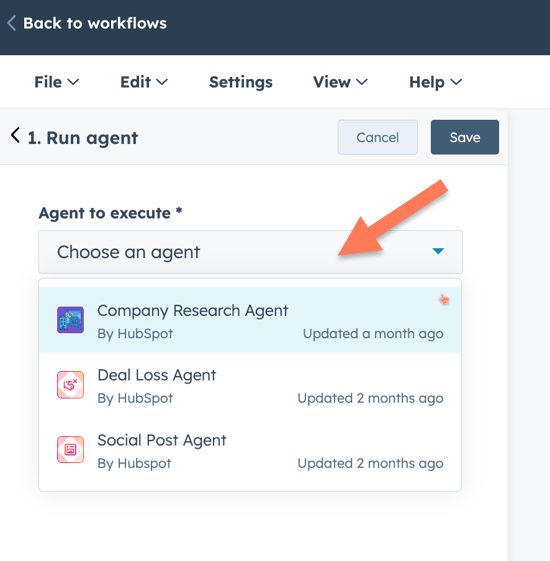The width and height of the screenshot is (550, 561).
Task: Click the Deal Loss Agent icon
Action: (x=70, y=385)
